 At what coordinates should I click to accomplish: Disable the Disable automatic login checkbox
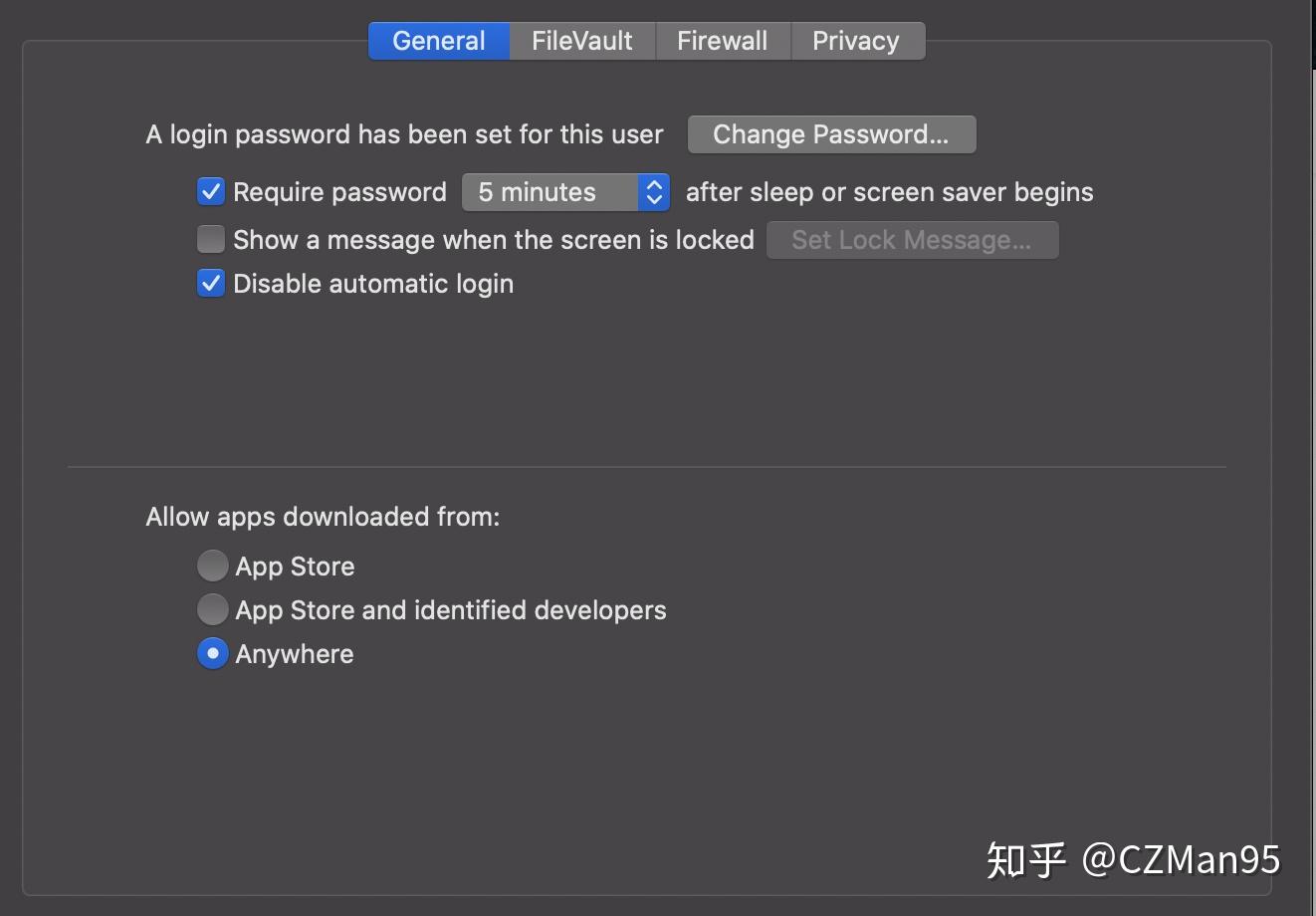point(210,283)
